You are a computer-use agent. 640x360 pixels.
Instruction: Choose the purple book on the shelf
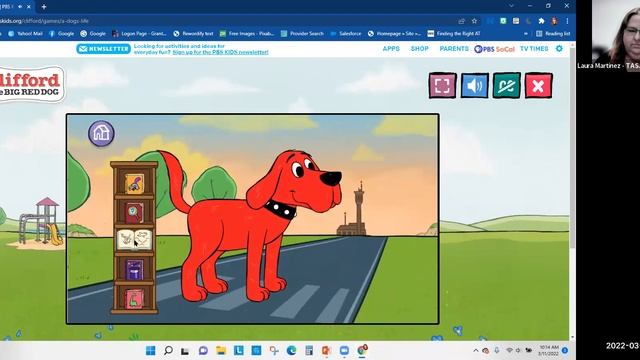click(134, 270)
